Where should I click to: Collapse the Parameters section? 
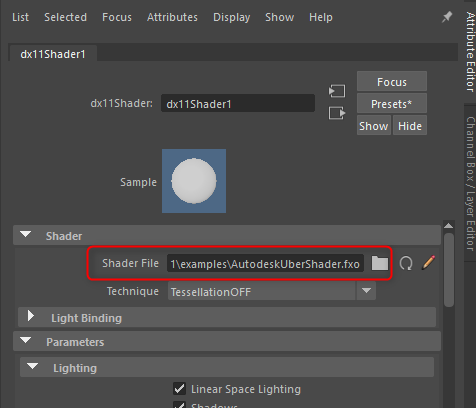26,341
